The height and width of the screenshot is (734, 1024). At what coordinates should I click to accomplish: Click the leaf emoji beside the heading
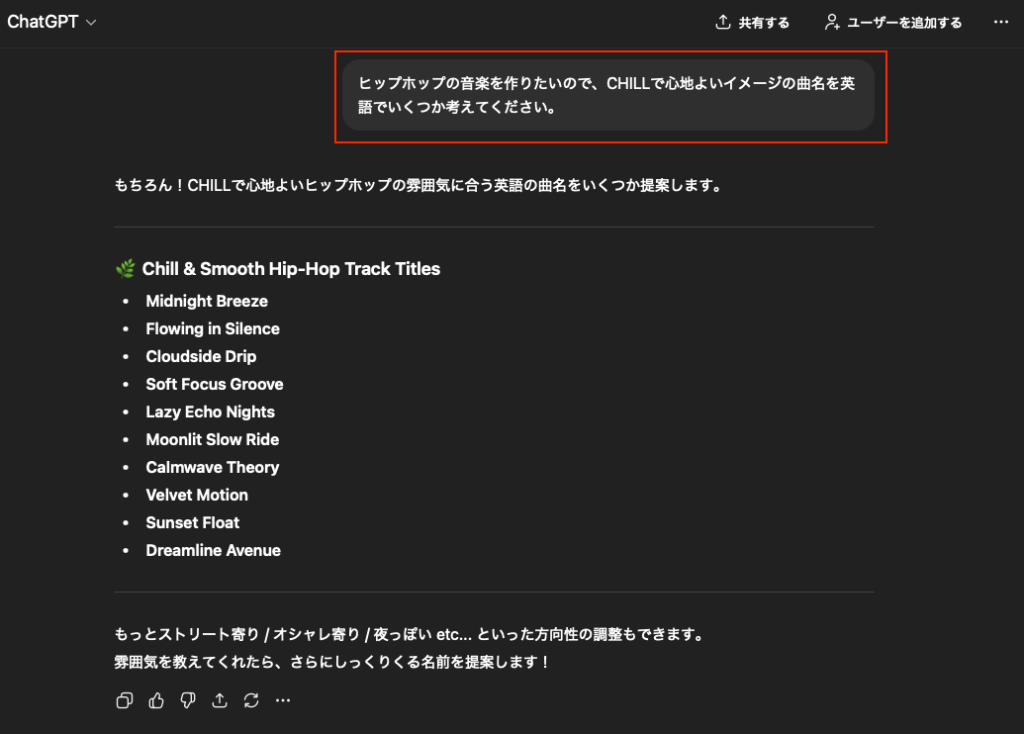coord(125,269)
